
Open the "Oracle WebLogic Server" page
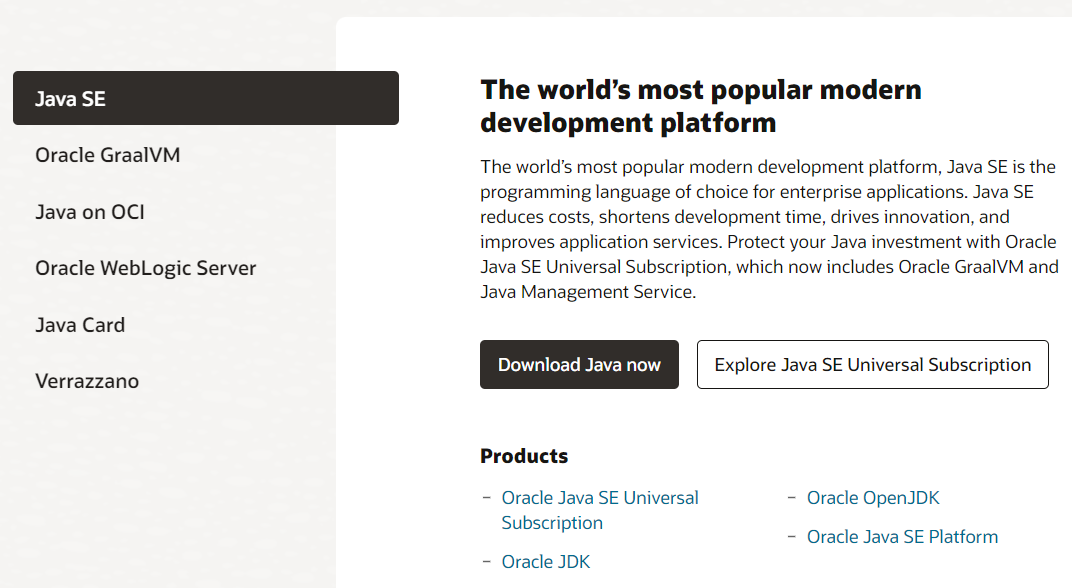pos(146,268)
